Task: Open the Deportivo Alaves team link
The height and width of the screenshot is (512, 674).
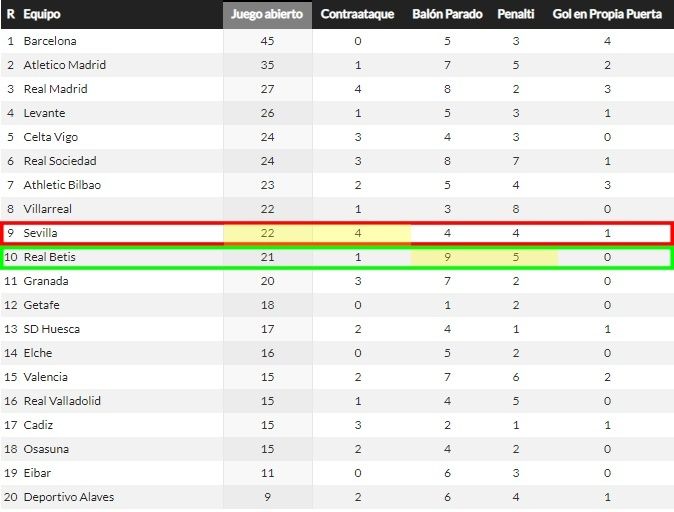Action: coord(69,497)
